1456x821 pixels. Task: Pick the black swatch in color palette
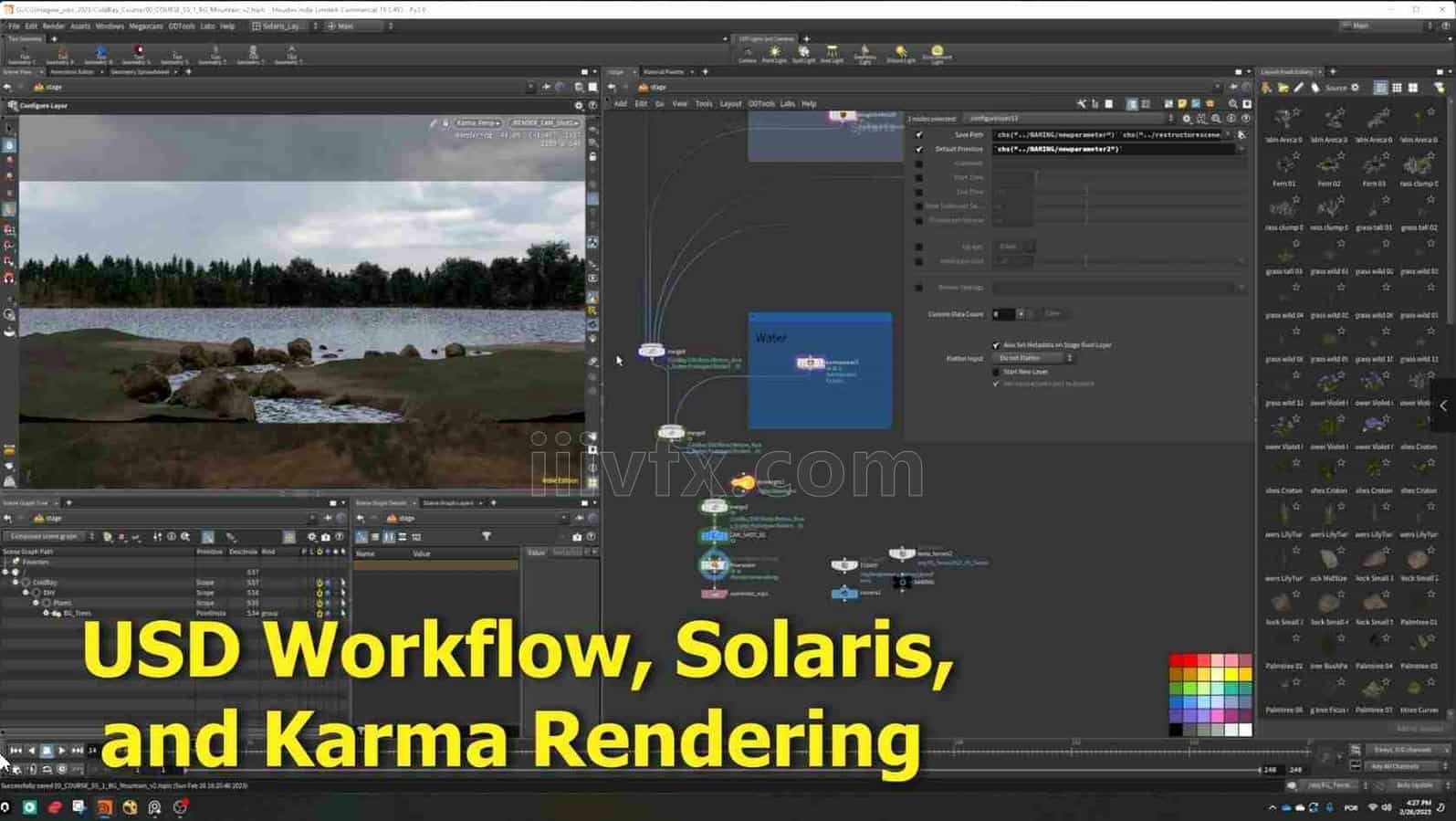click(x=1177, y=730)
